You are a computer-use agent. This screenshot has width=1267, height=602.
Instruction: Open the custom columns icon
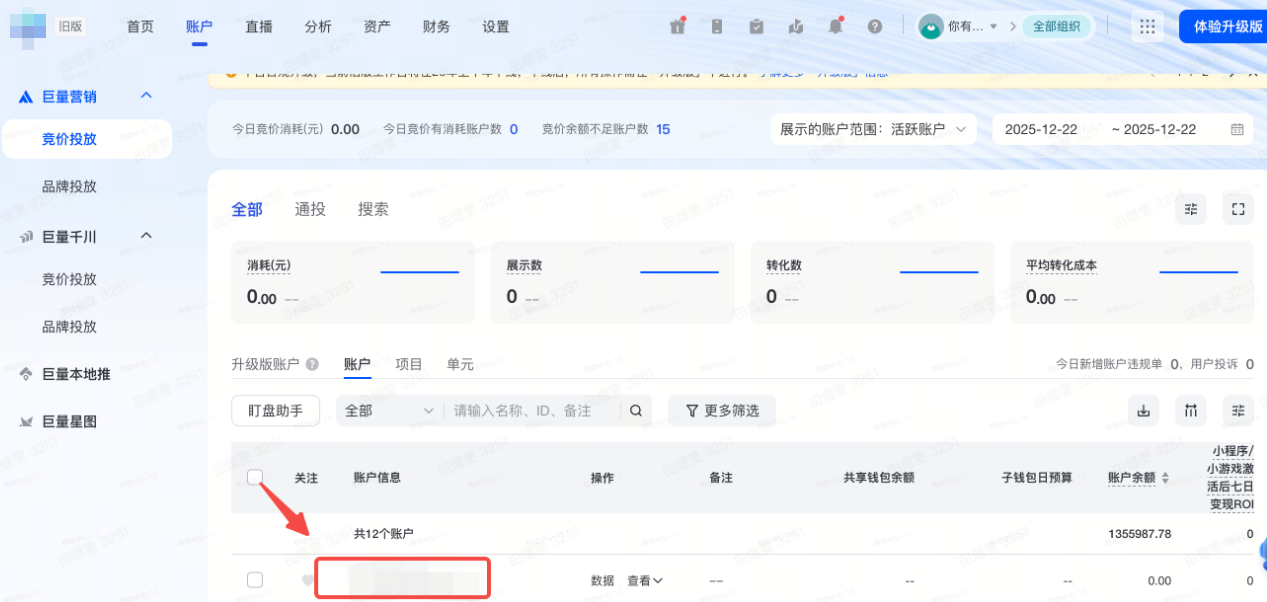coord(1190,410)
